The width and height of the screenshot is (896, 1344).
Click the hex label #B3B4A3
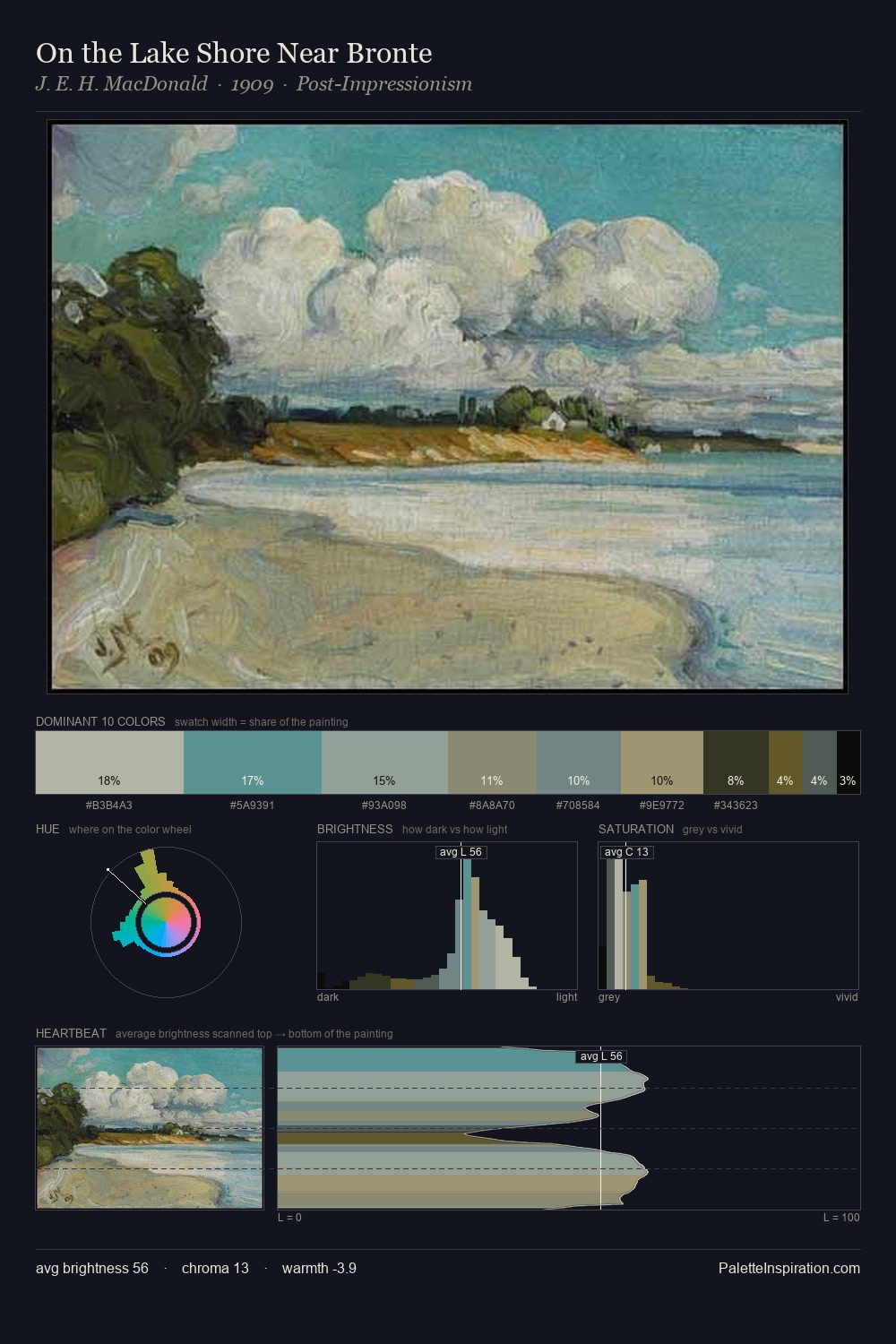coord(109,806)
